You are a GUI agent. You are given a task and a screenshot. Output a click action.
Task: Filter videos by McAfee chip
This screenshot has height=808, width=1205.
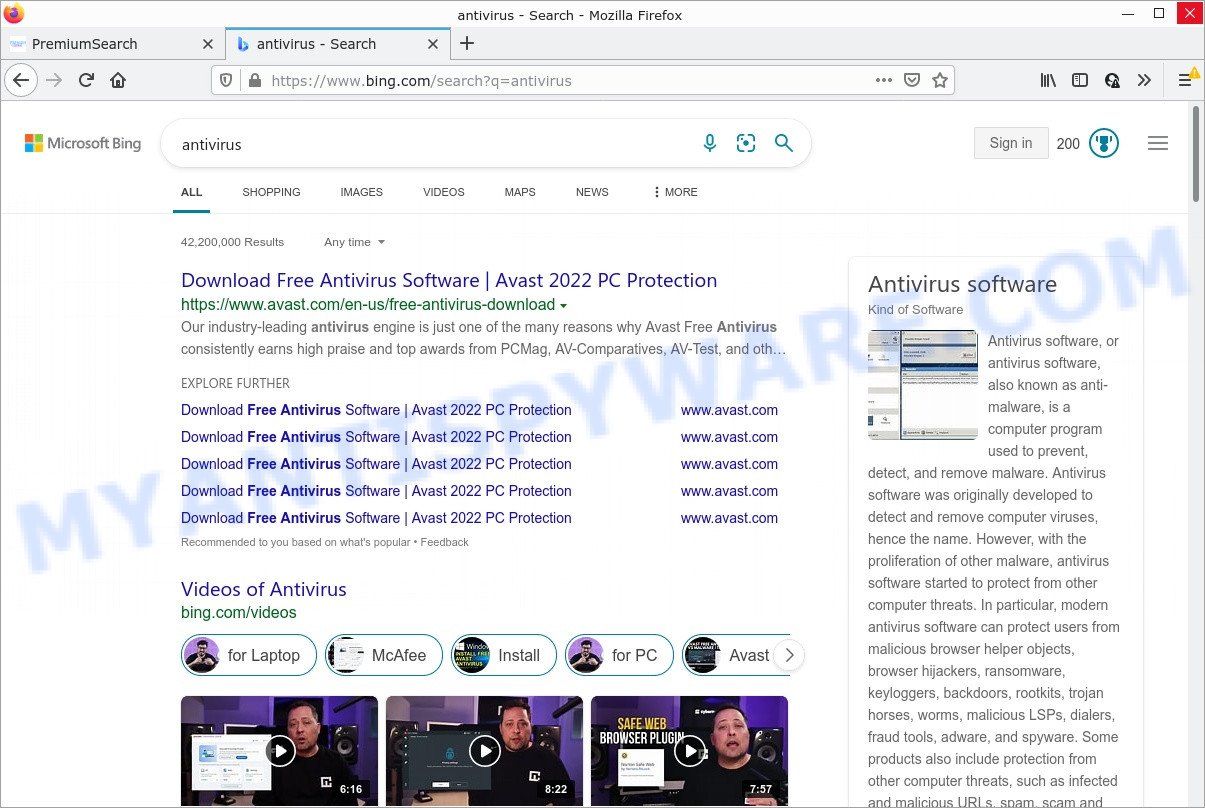pos(384,655)
